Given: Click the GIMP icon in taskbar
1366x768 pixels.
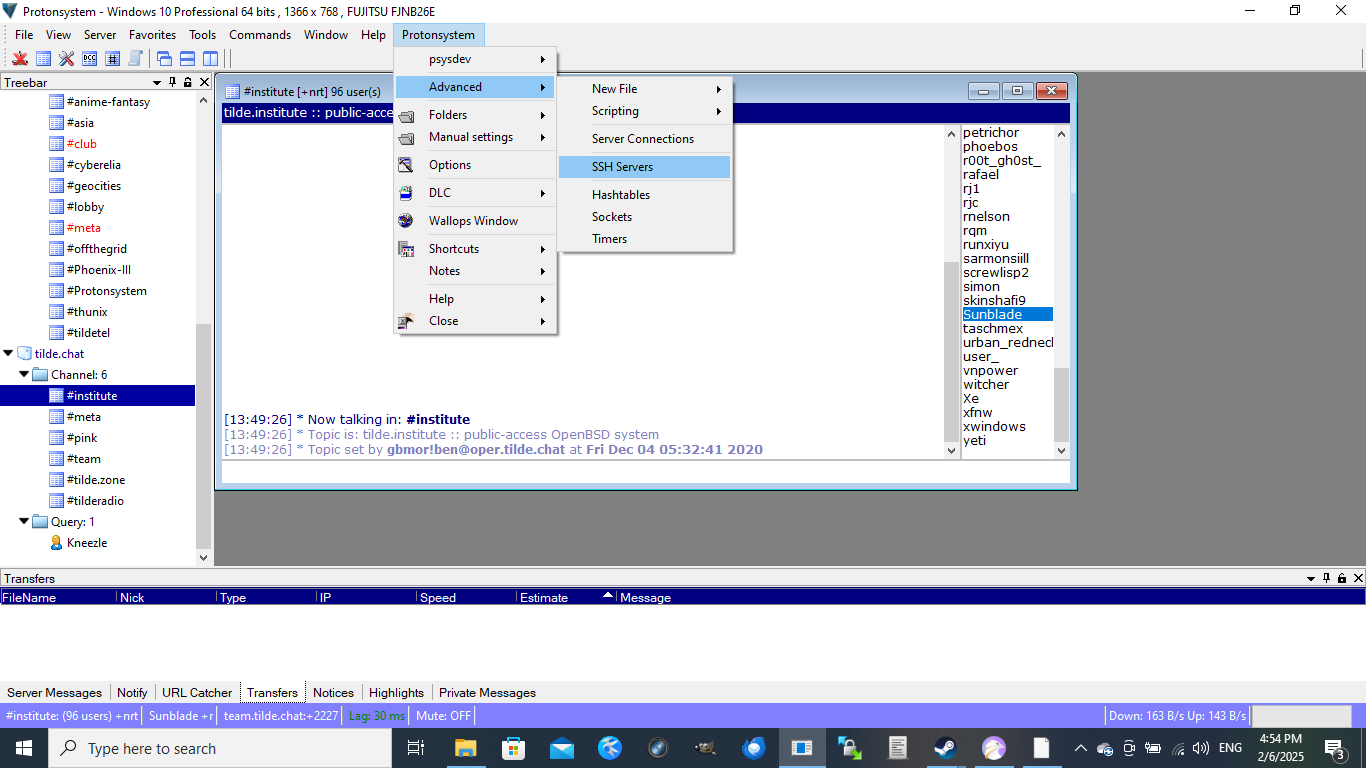Looking at the screenshot, I should point(705,748).
